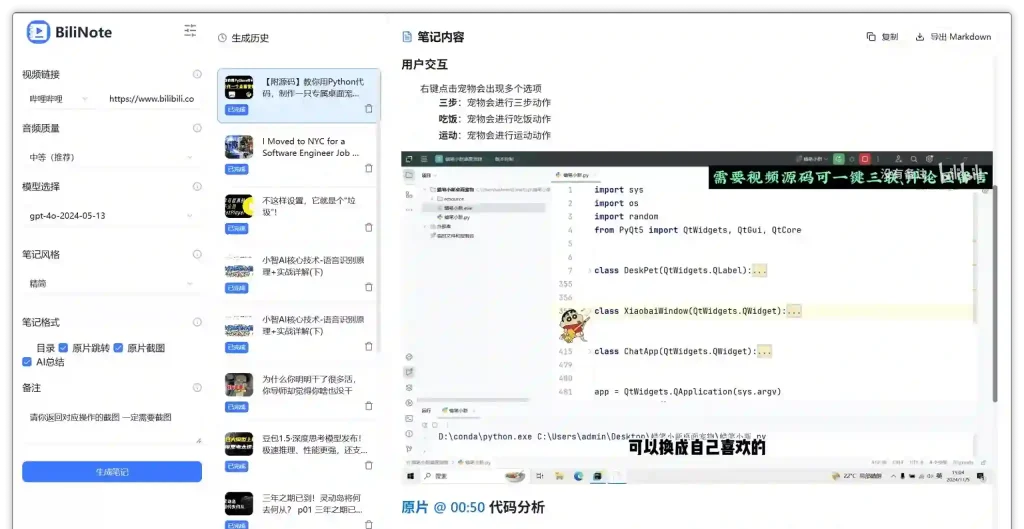1024x529 pixels.
Task: Click the 生成历史 panel title
Action: click(x=250, y=38)
